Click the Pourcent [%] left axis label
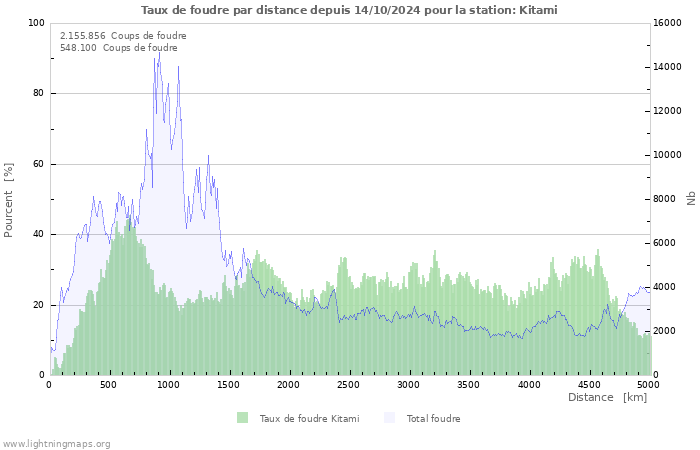Screen dimensions: 700x450 [9, 199]
